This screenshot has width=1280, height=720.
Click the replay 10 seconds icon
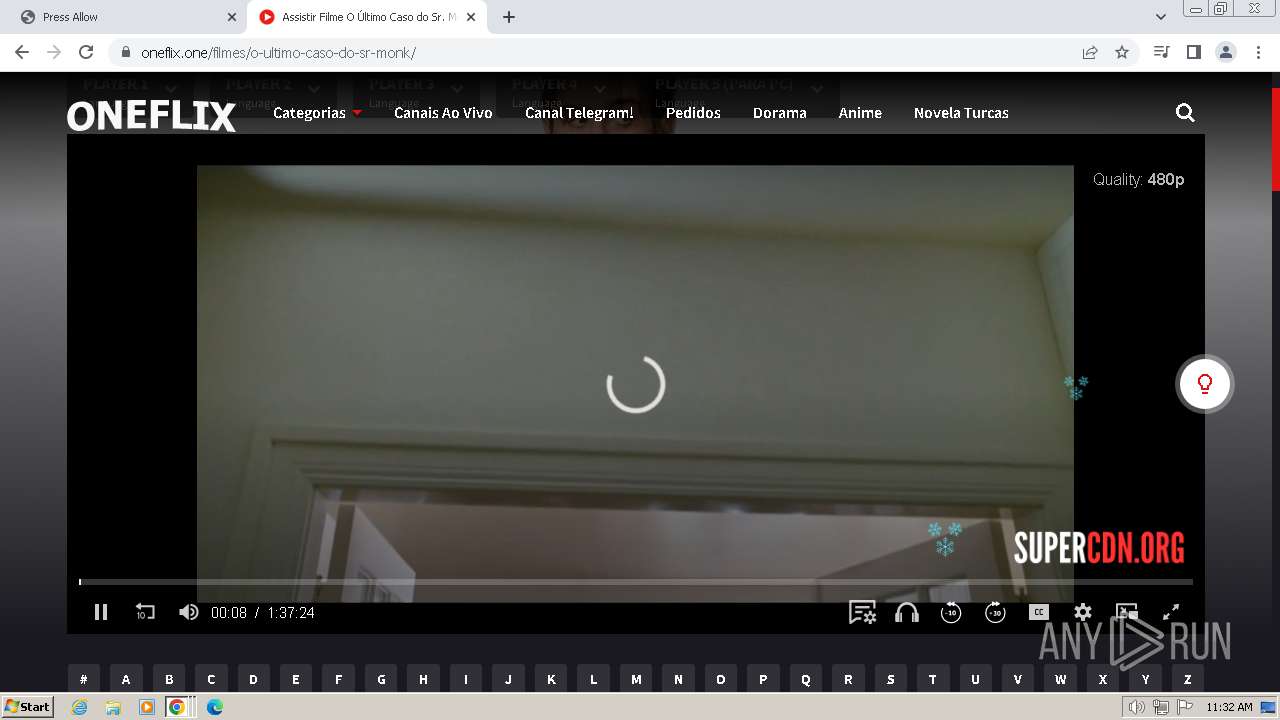click(145, 612)
